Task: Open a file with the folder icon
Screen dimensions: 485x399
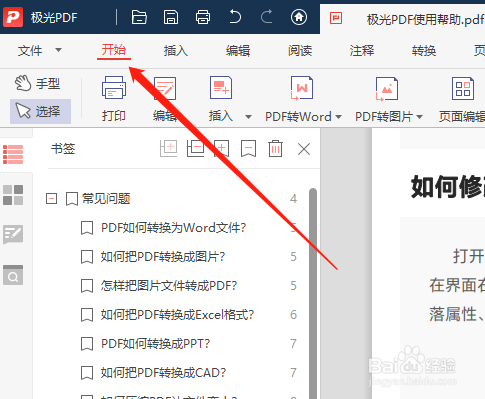Action: (x=139, y=17)
